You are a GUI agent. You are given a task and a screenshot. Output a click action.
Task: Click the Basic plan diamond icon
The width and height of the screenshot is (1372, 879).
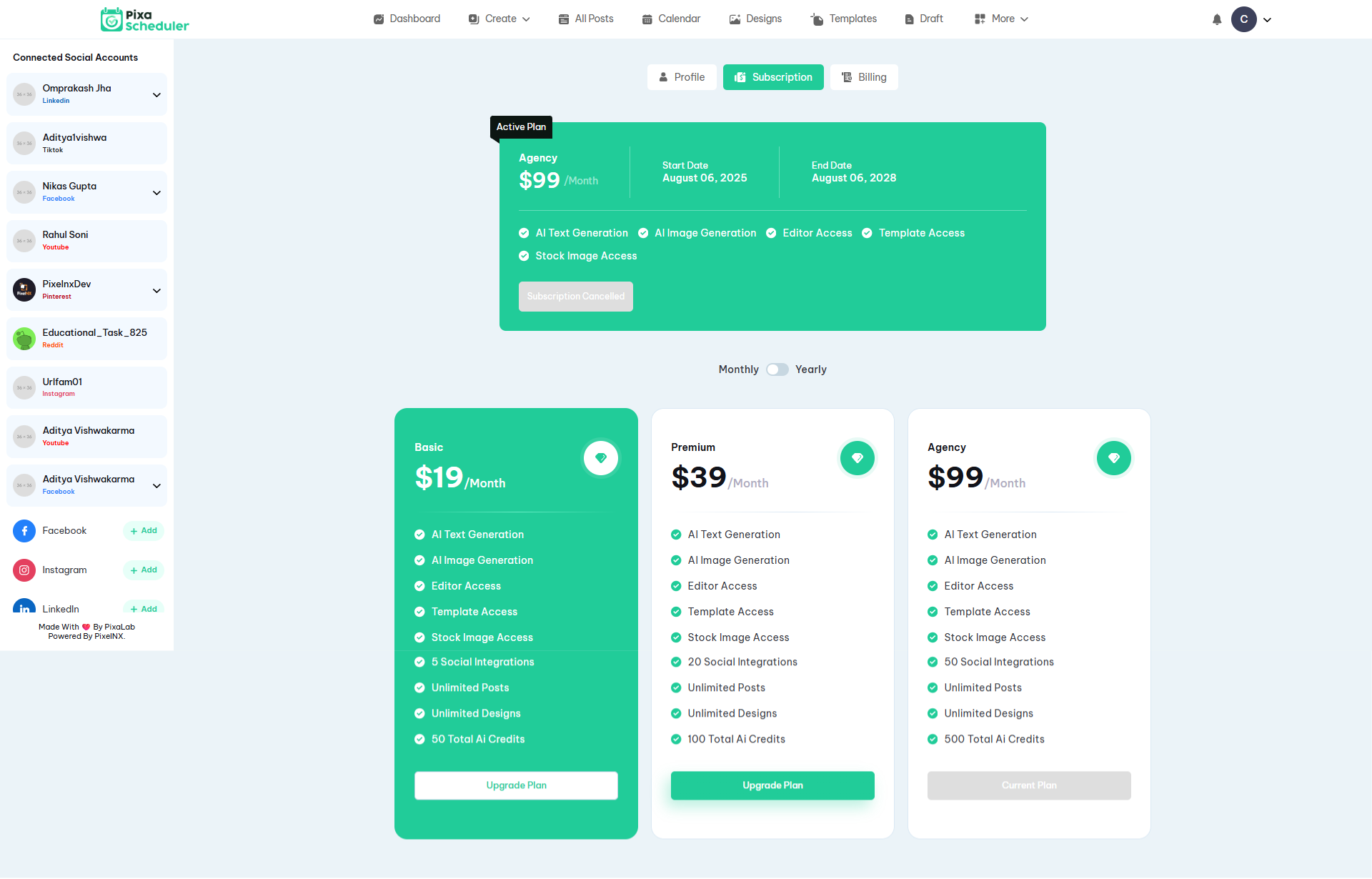[600, 458]
